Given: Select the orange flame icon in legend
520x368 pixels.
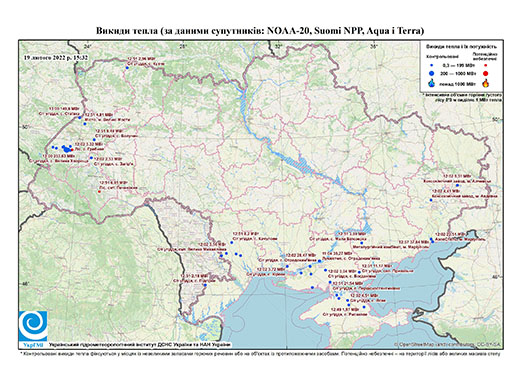Looking at the screenshot, I should tap(486, 83).
